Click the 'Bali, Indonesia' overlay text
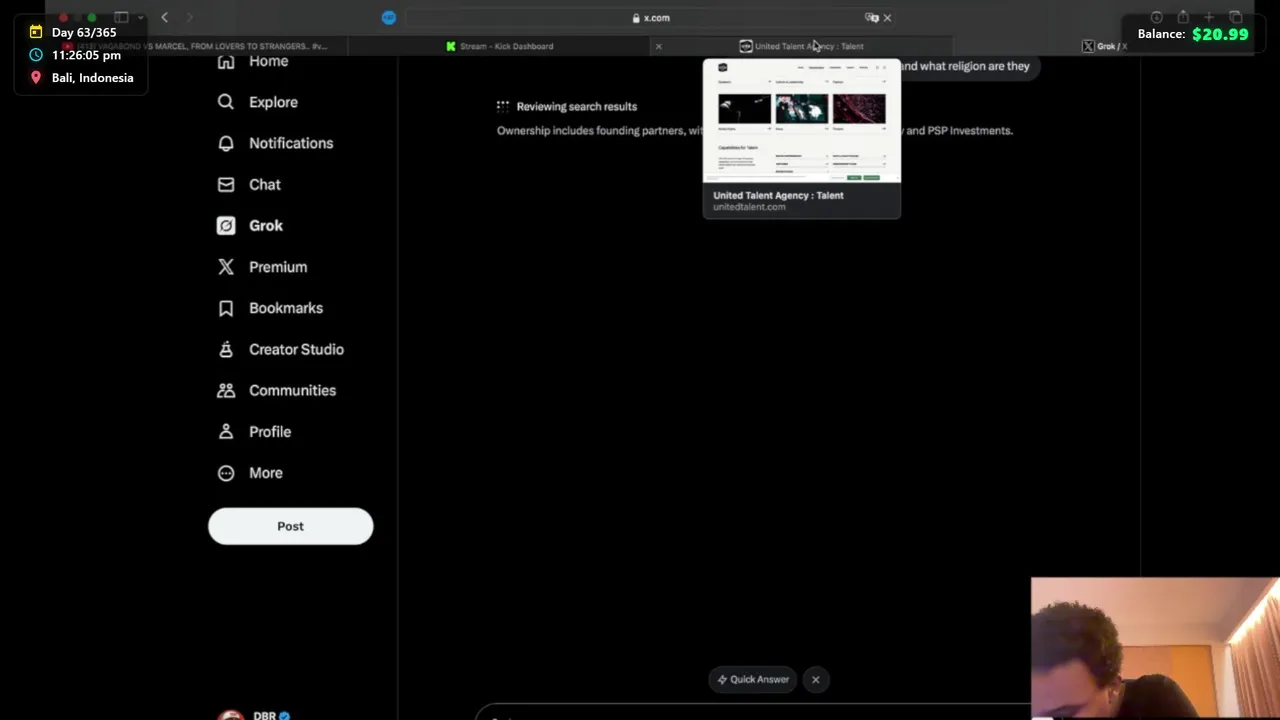Viewport: 1280px width, 720px height. click(x=92, y=78)
